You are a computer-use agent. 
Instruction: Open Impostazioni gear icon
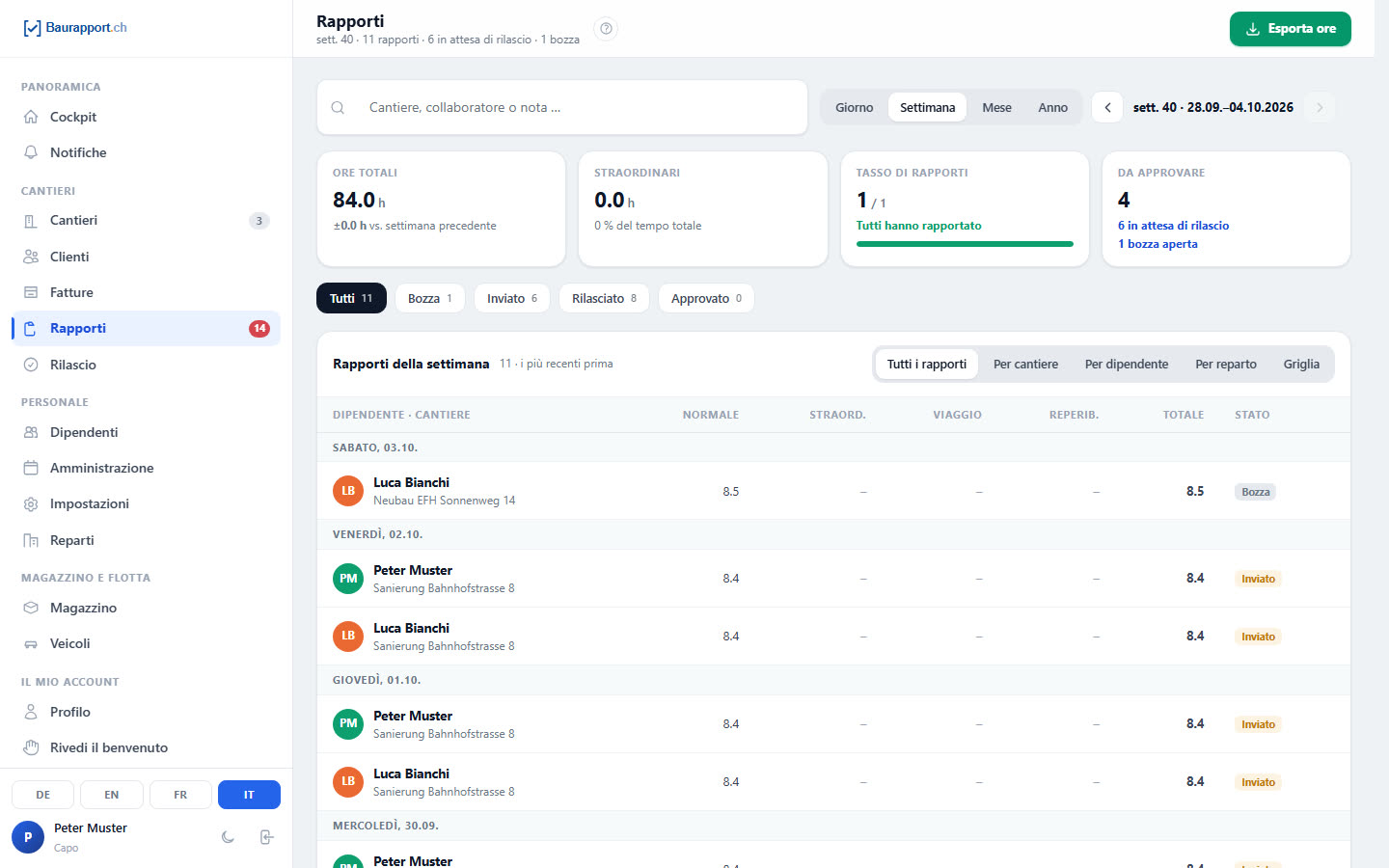pos(31,503)
